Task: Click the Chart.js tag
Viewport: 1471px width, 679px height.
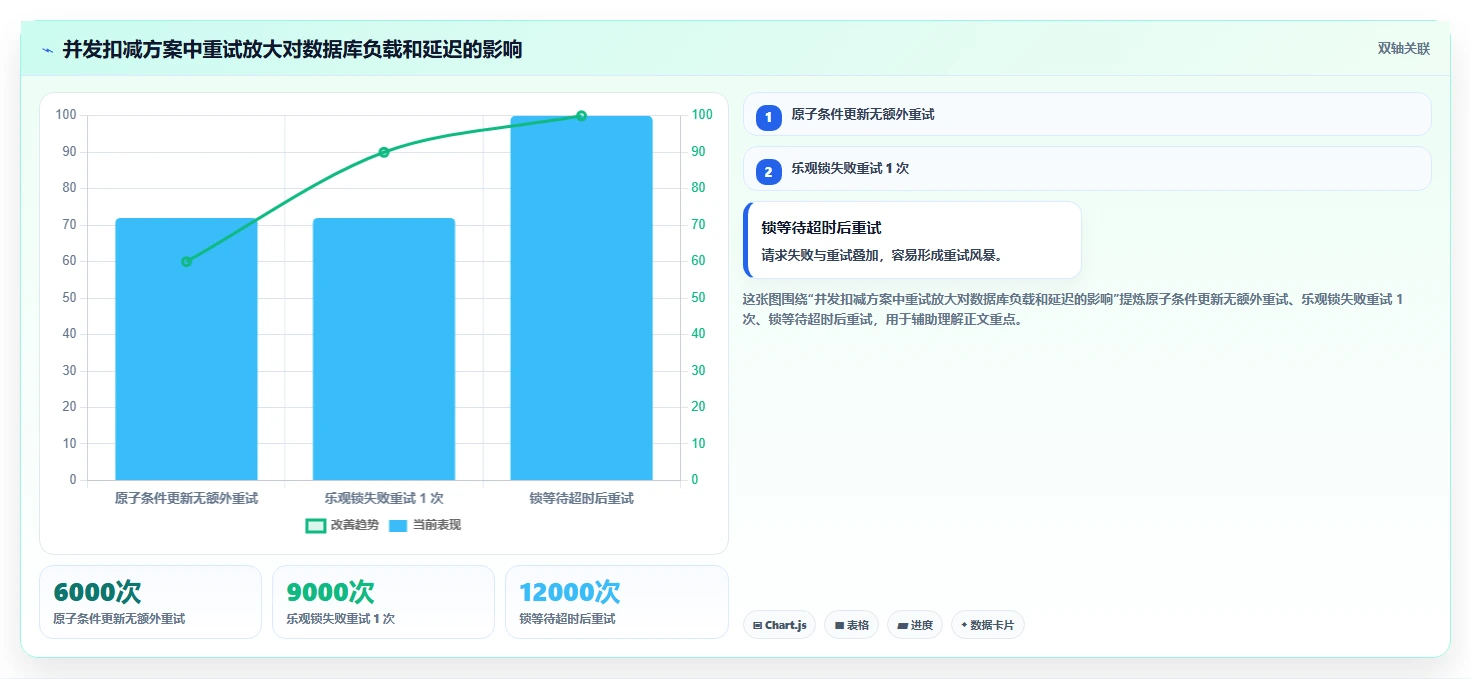Action: (779, 625)
